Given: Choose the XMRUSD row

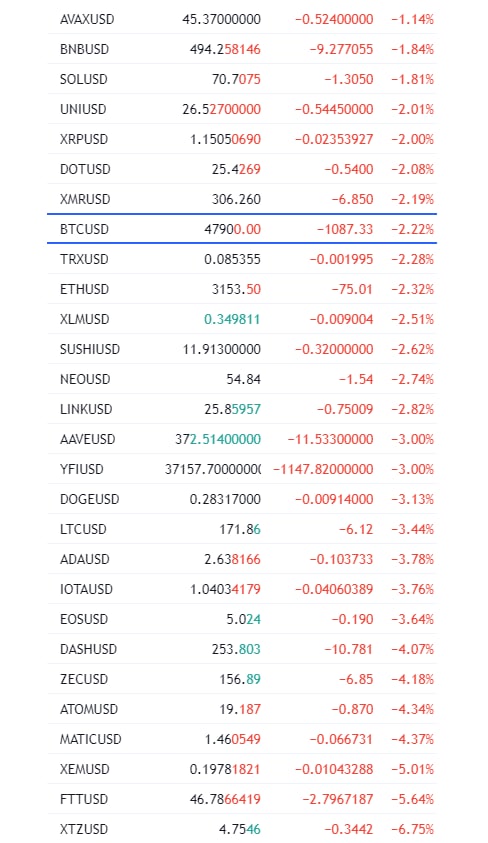Looking at the screenshot, I should [242, 199].
